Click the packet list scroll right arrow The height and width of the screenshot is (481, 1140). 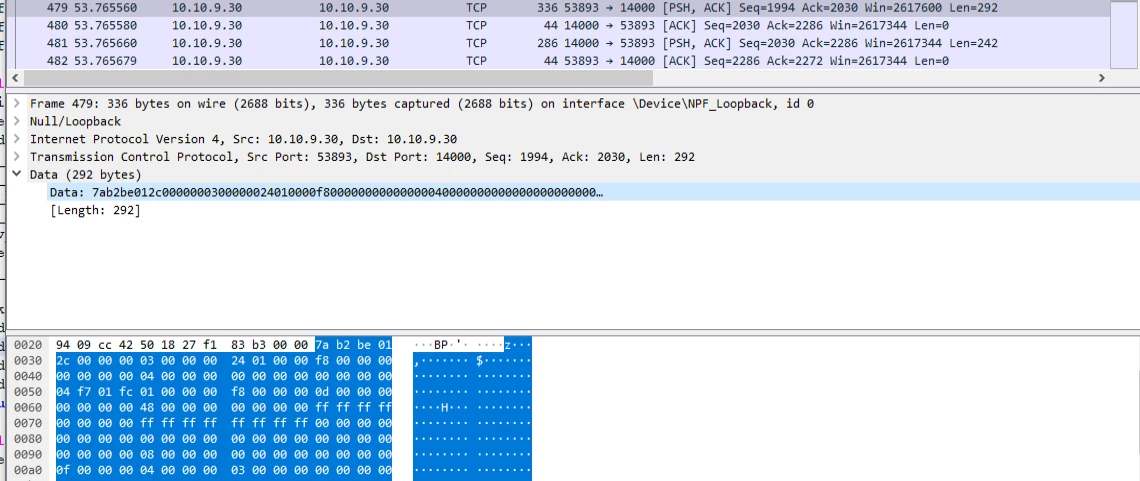(x=1102, y=78)
